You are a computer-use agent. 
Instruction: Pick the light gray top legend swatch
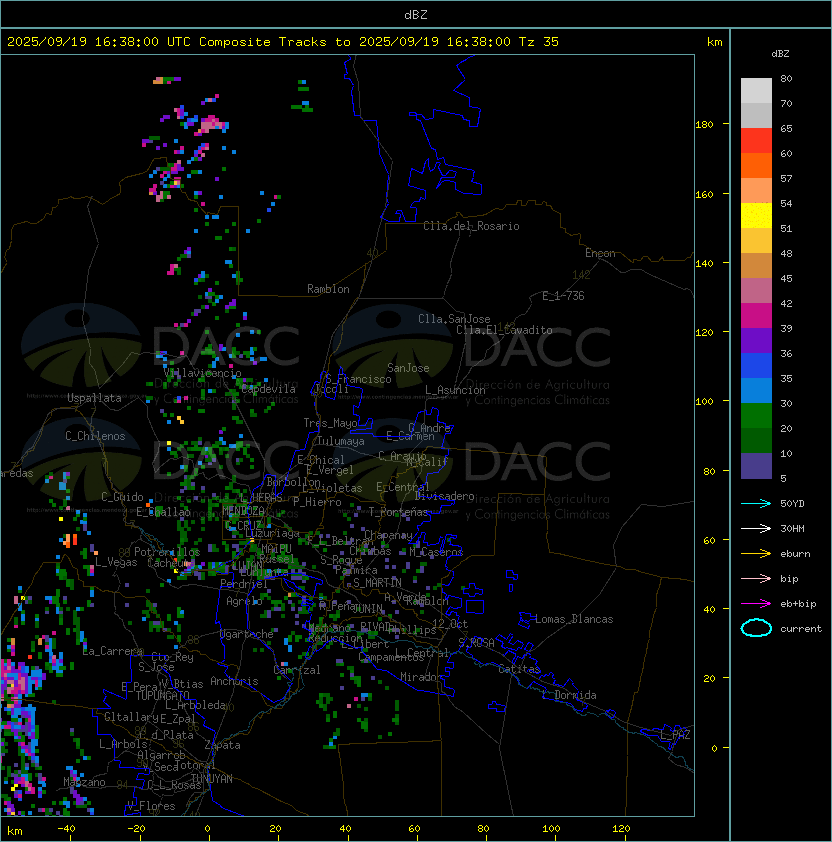point(756,91)
